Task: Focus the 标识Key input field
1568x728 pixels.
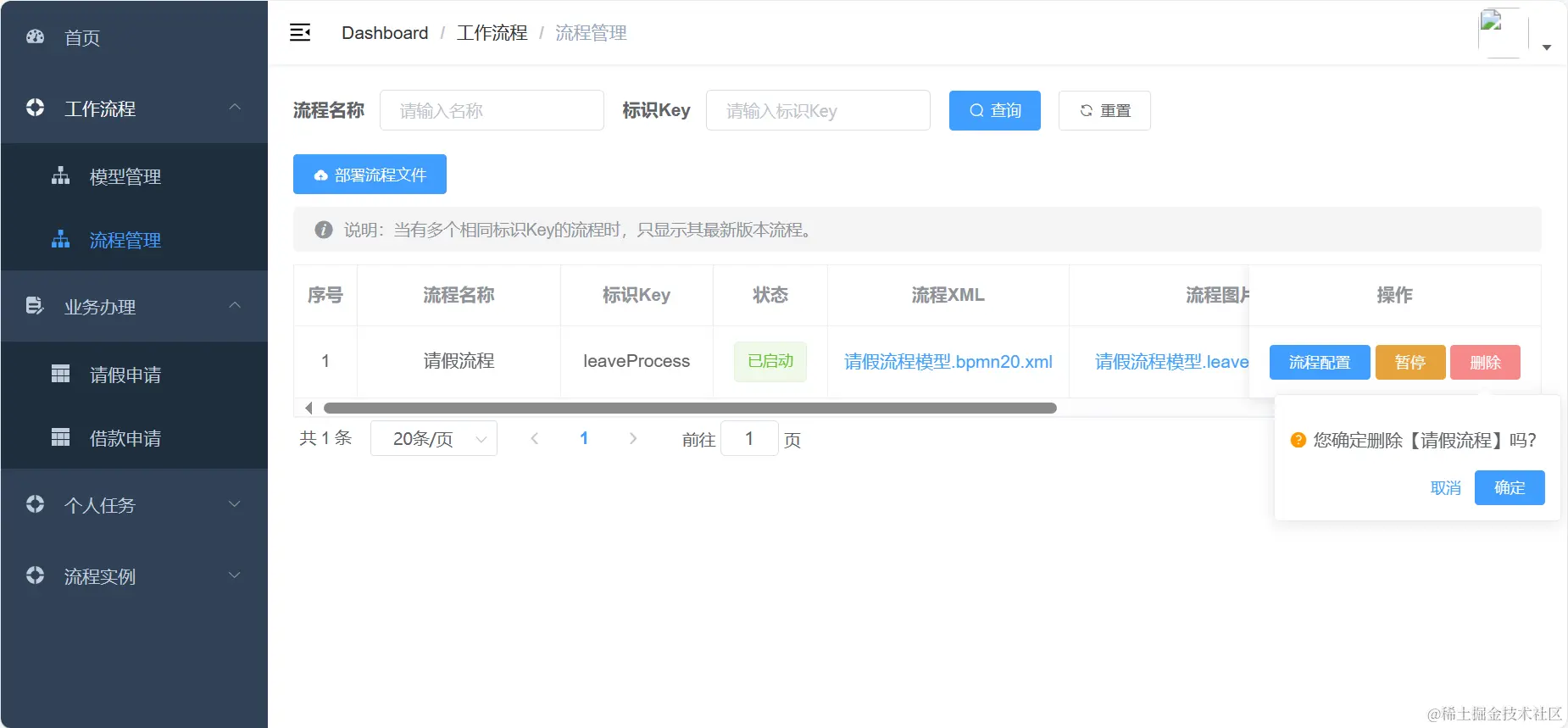Action: [818, 110]
